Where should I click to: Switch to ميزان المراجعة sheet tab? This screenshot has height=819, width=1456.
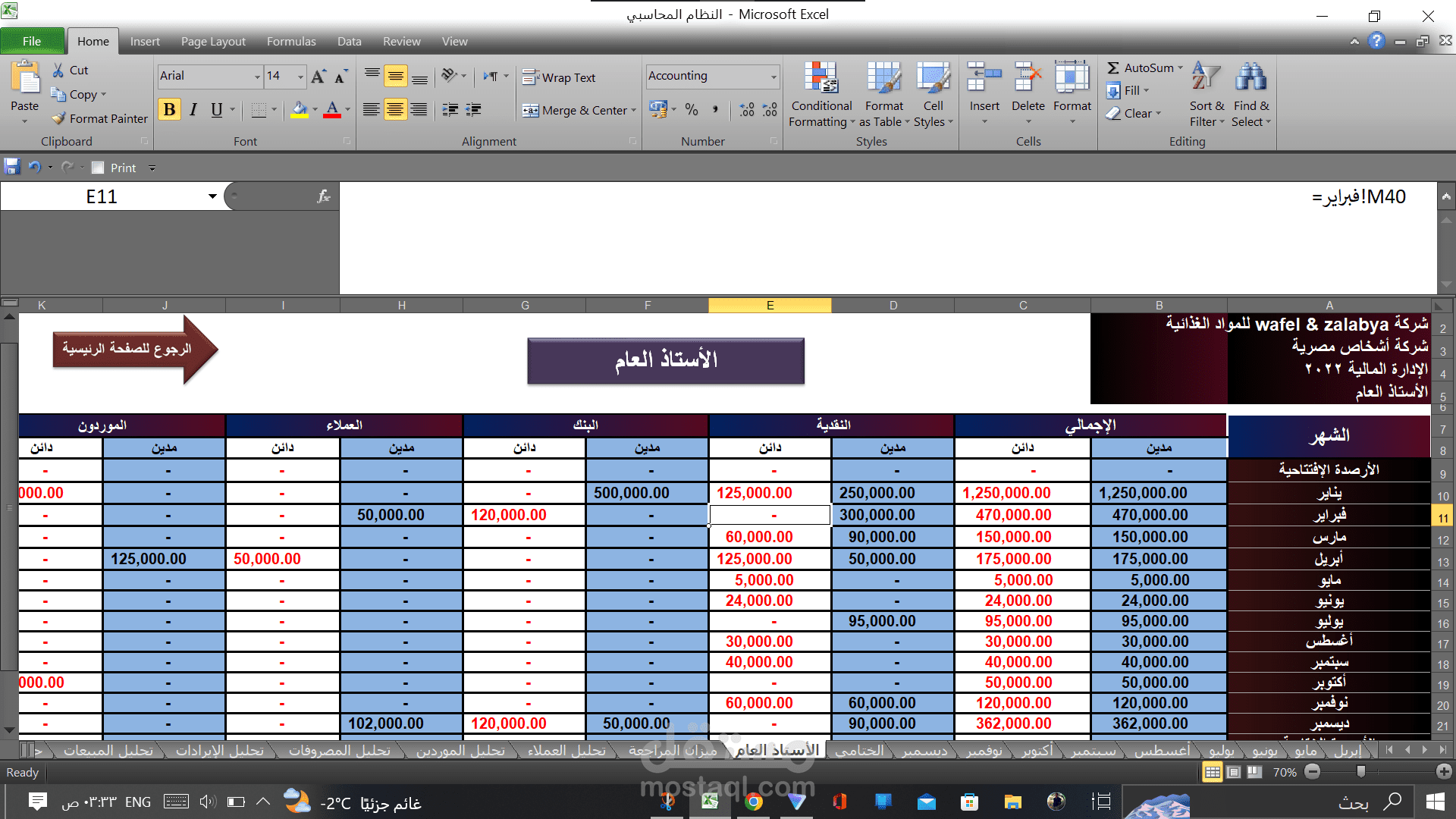(x=672, y=750)
